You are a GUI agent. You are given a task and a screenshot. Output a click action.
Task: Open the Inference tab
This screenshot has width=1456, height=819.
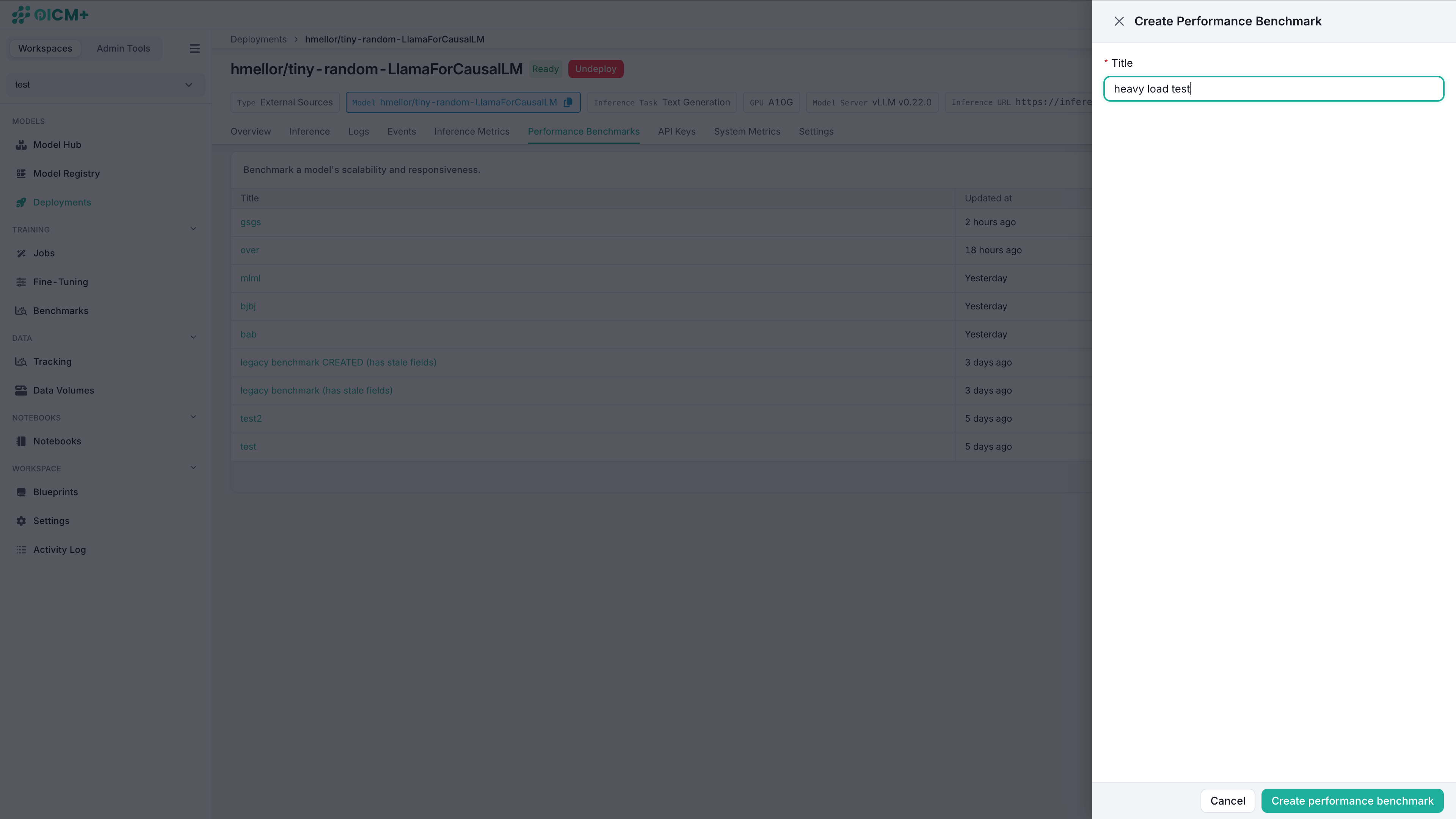coord(309,132)
